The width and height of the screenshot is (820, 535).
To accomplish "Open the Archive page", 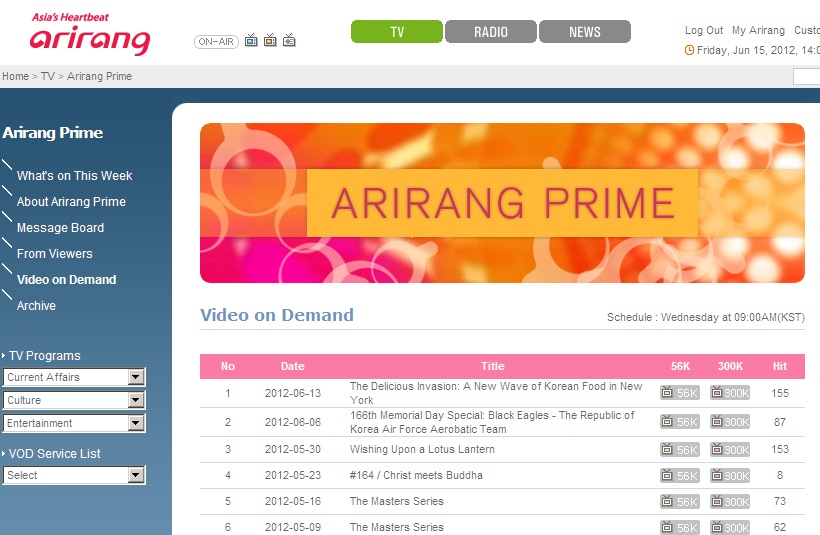I will tap(36, 305).
